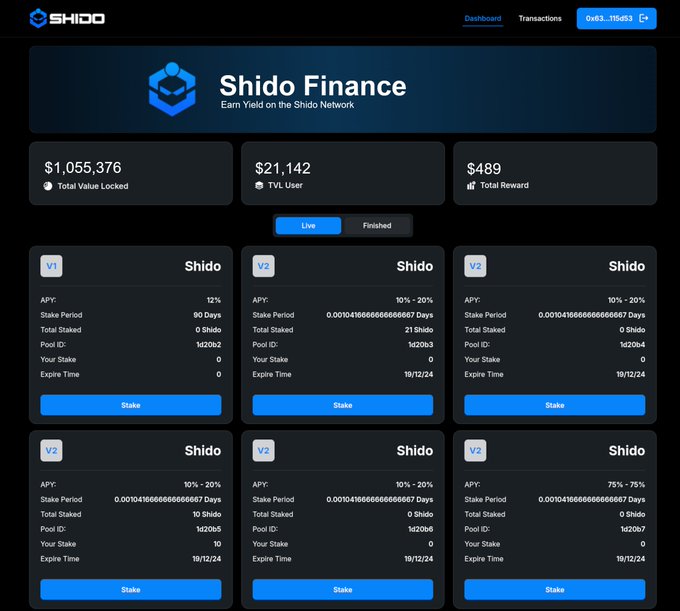680x611 pixels.
Task: Stake in pool 1d20b2
Action: click(x=131, y=405)
